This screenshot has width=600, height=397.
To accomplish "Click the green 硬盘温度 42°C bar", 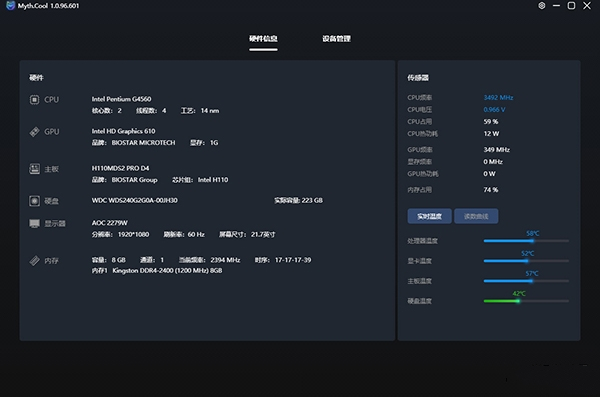I will tap(502, 301).
